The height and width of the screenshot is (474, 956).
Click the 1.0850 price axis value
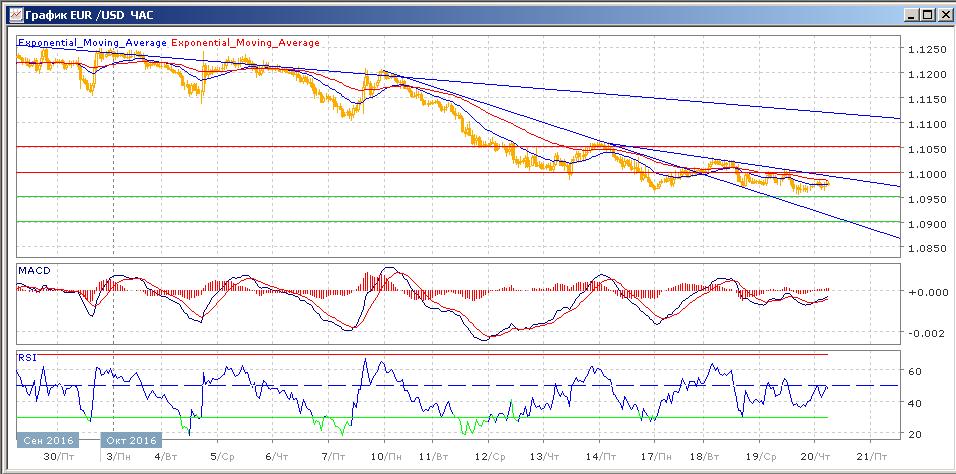[x=925, y=249]
